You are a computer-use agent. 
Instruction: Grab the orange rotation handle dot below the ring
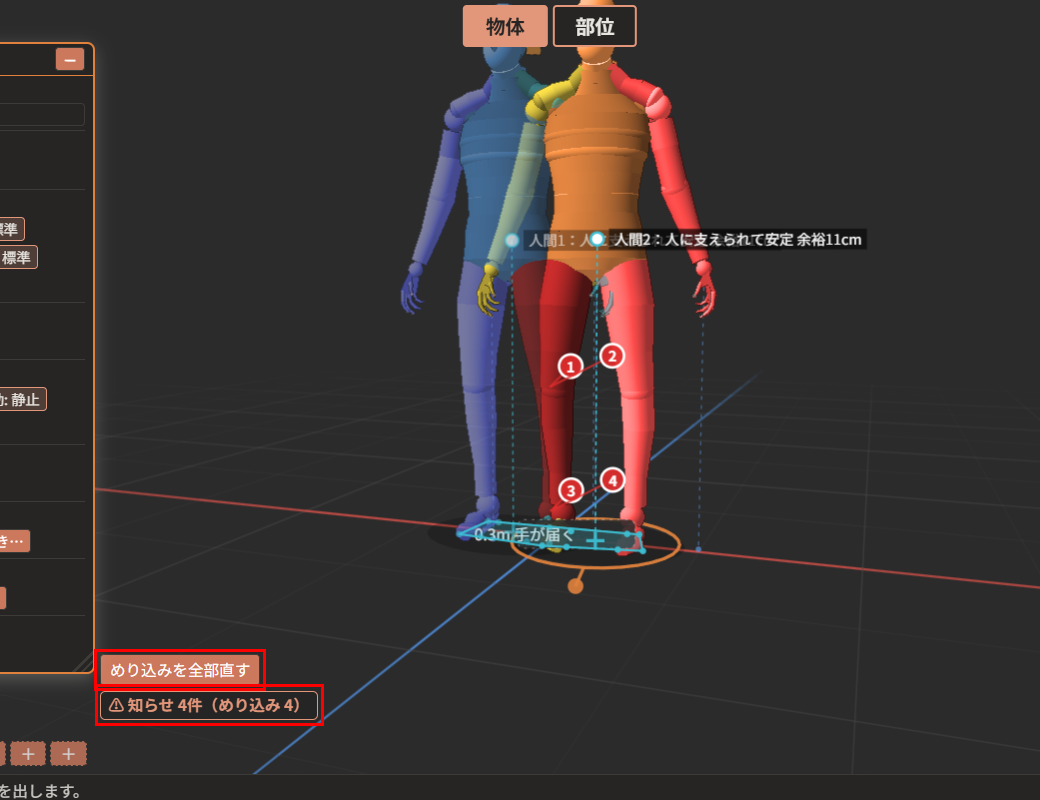click(x=576, y=586)
